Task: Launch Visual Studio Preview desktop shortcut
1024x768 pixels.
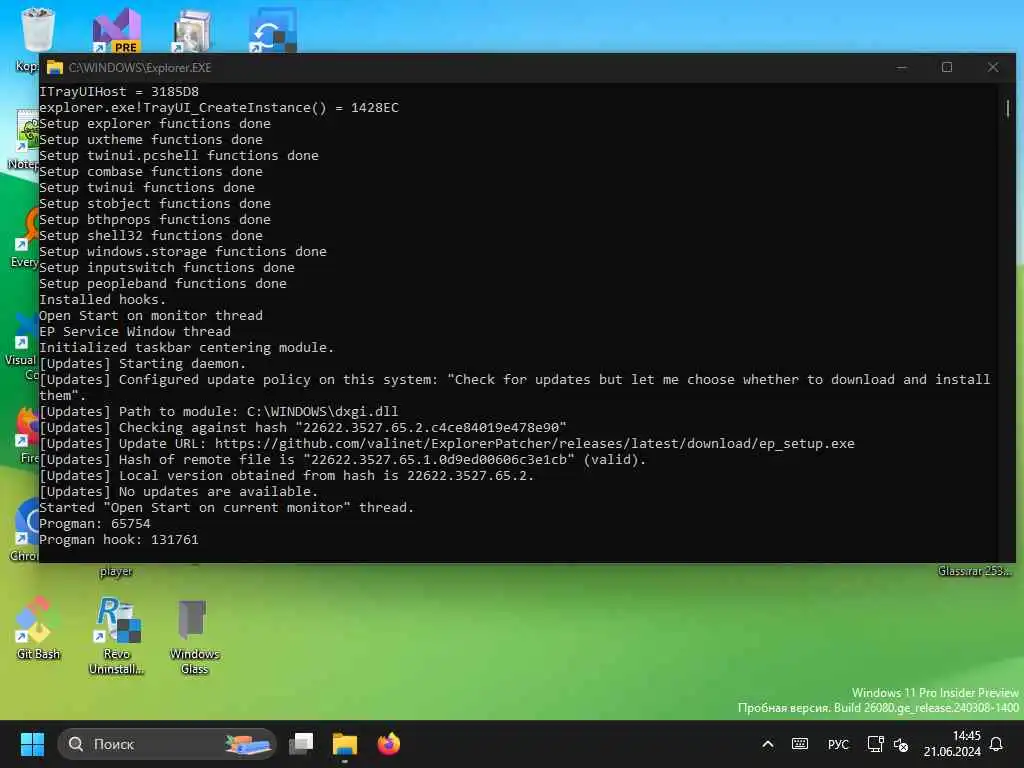Action: 117,31
